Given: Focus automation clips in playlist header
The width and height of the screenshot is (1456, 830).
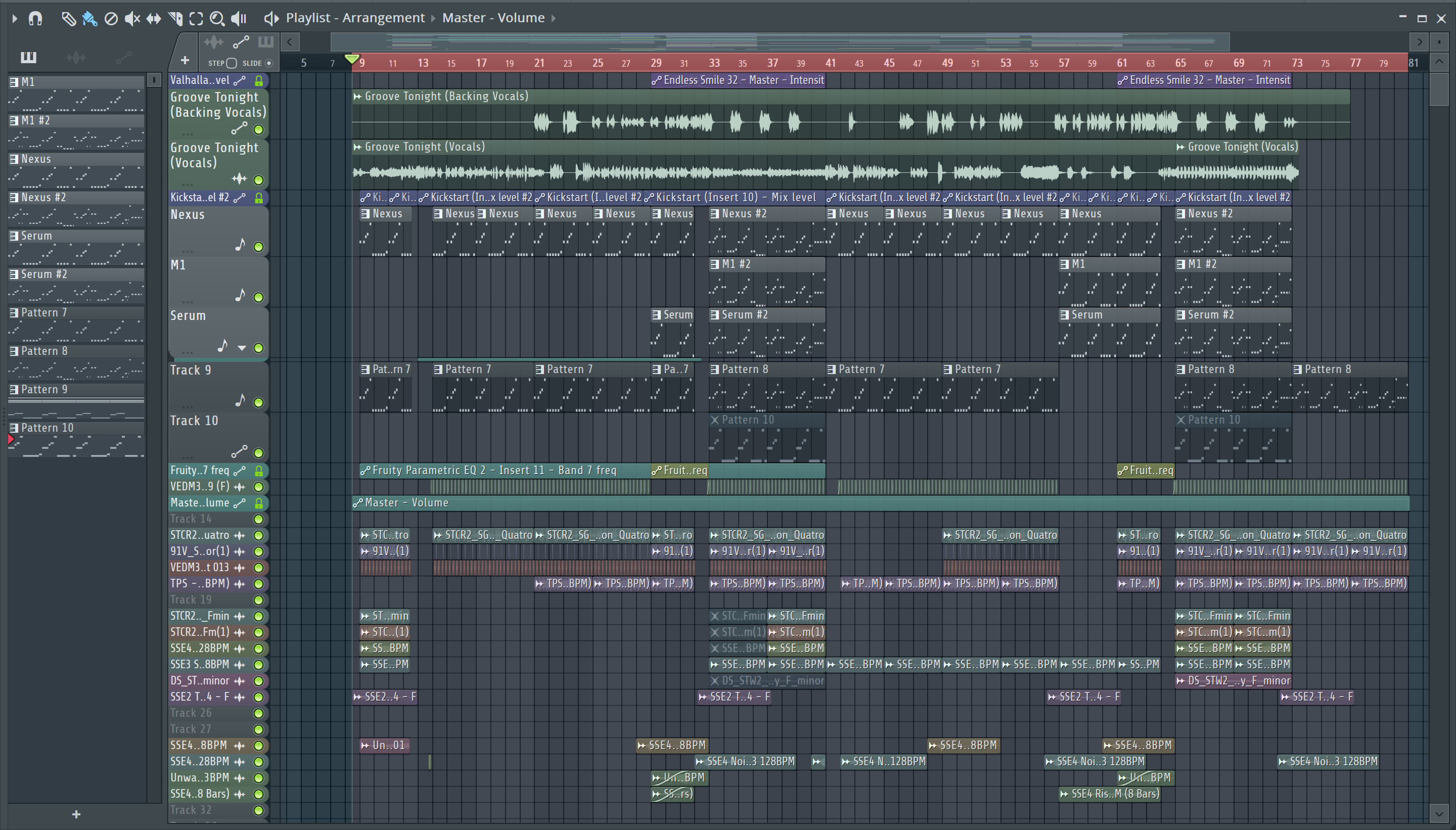Looking at the screenshot, I should click(241, 41).
